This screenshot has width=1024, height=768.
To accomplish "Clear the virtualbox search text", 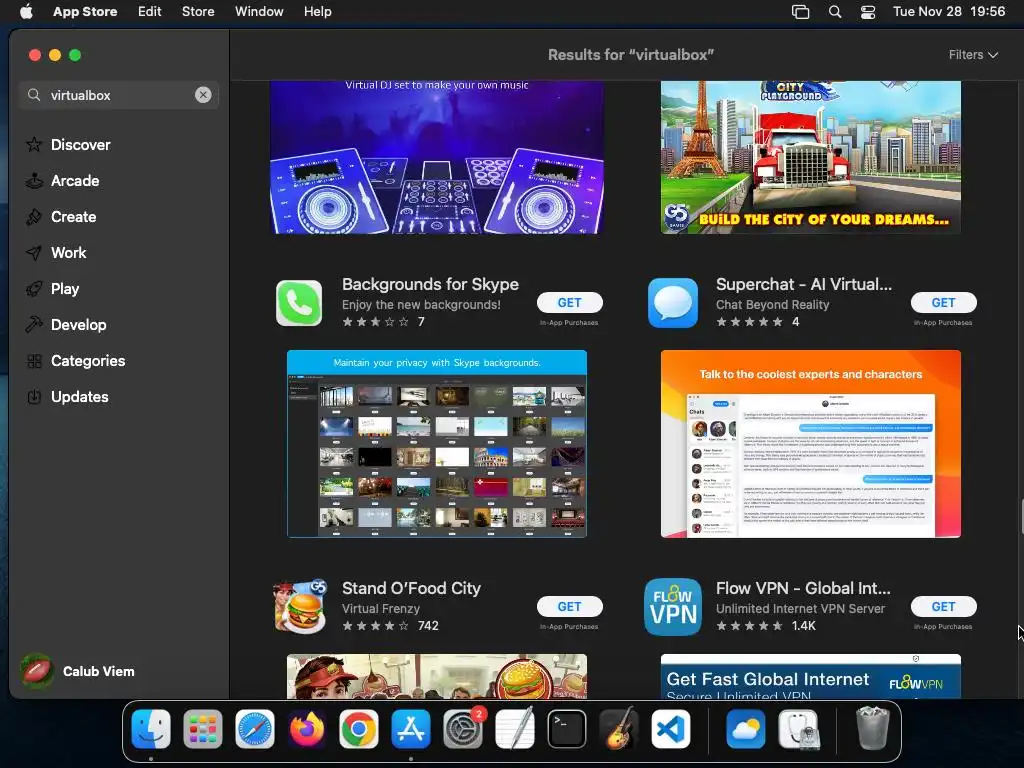I will click(203, 95).
